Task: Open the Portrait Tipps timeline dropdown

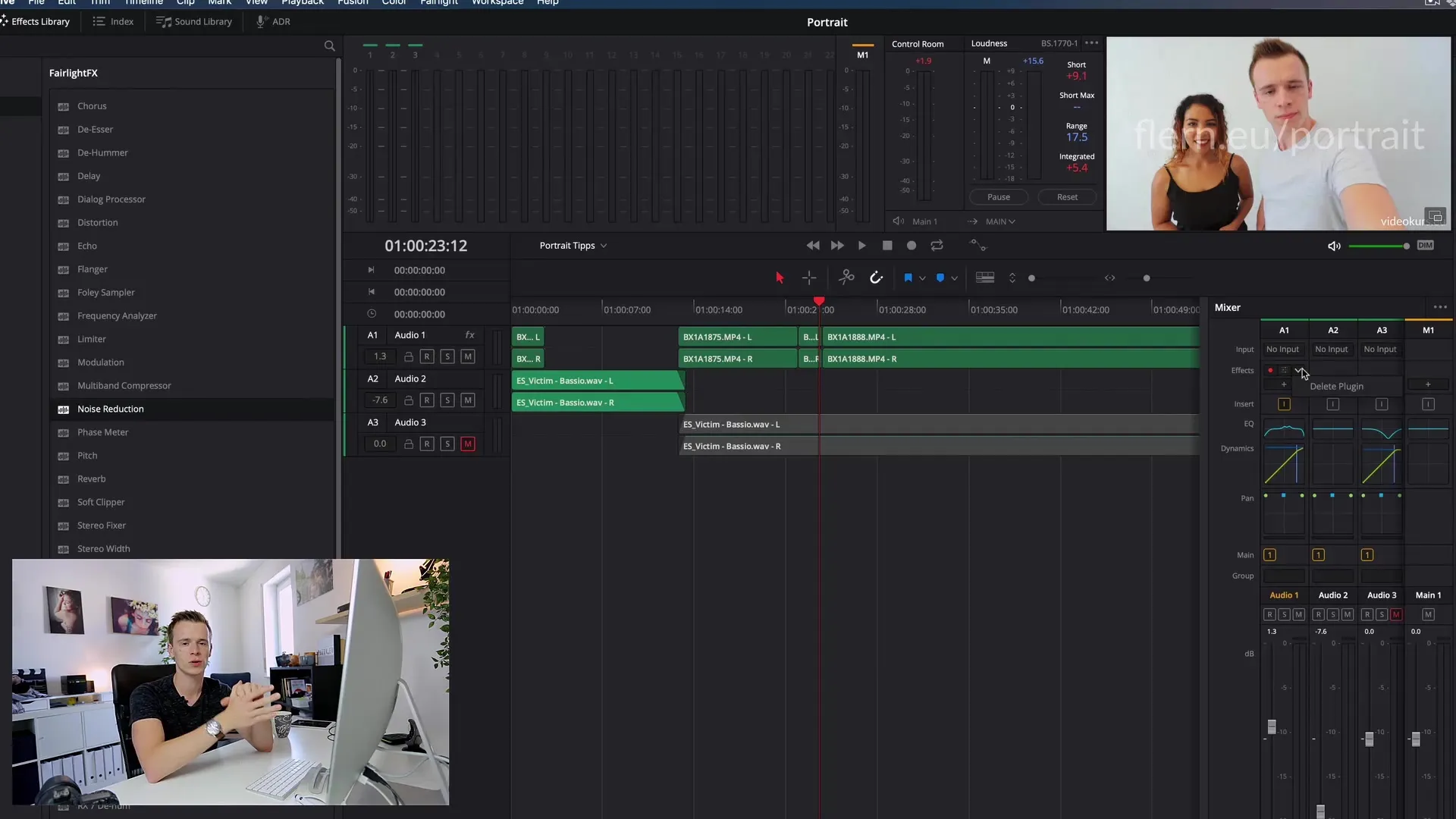Action: [x=573, y=246]
